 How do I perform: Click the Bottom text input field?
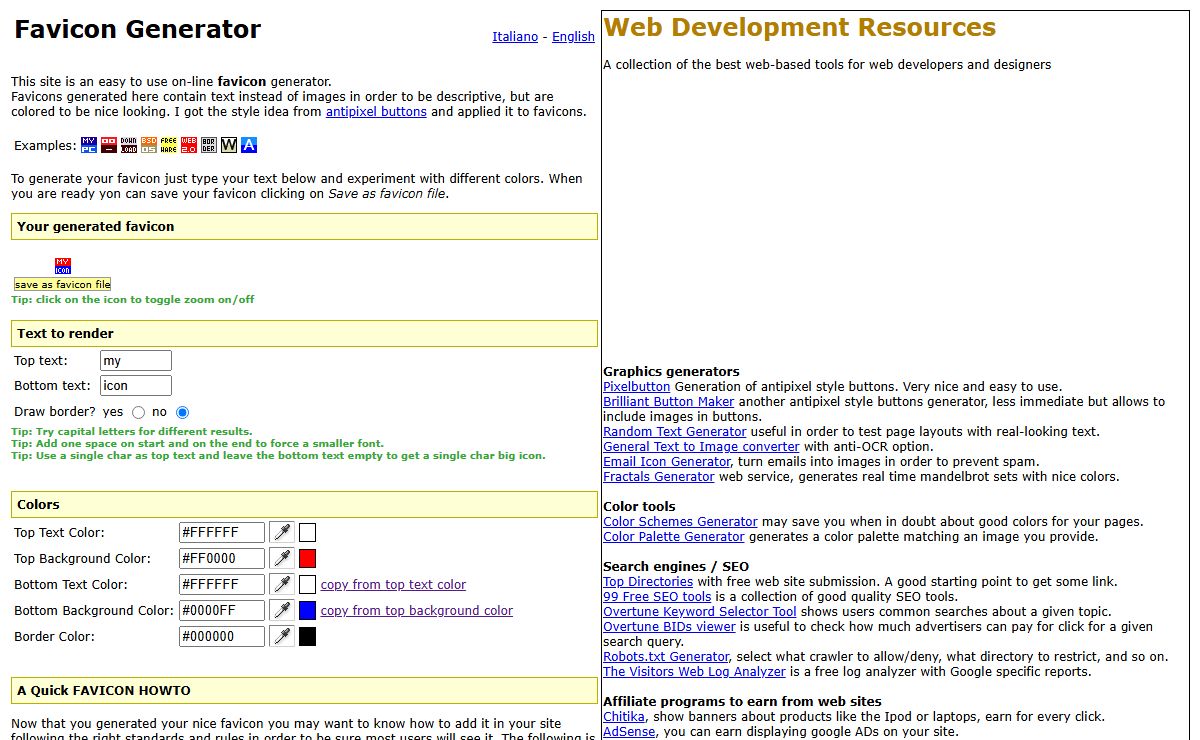[x=136, y=385]
